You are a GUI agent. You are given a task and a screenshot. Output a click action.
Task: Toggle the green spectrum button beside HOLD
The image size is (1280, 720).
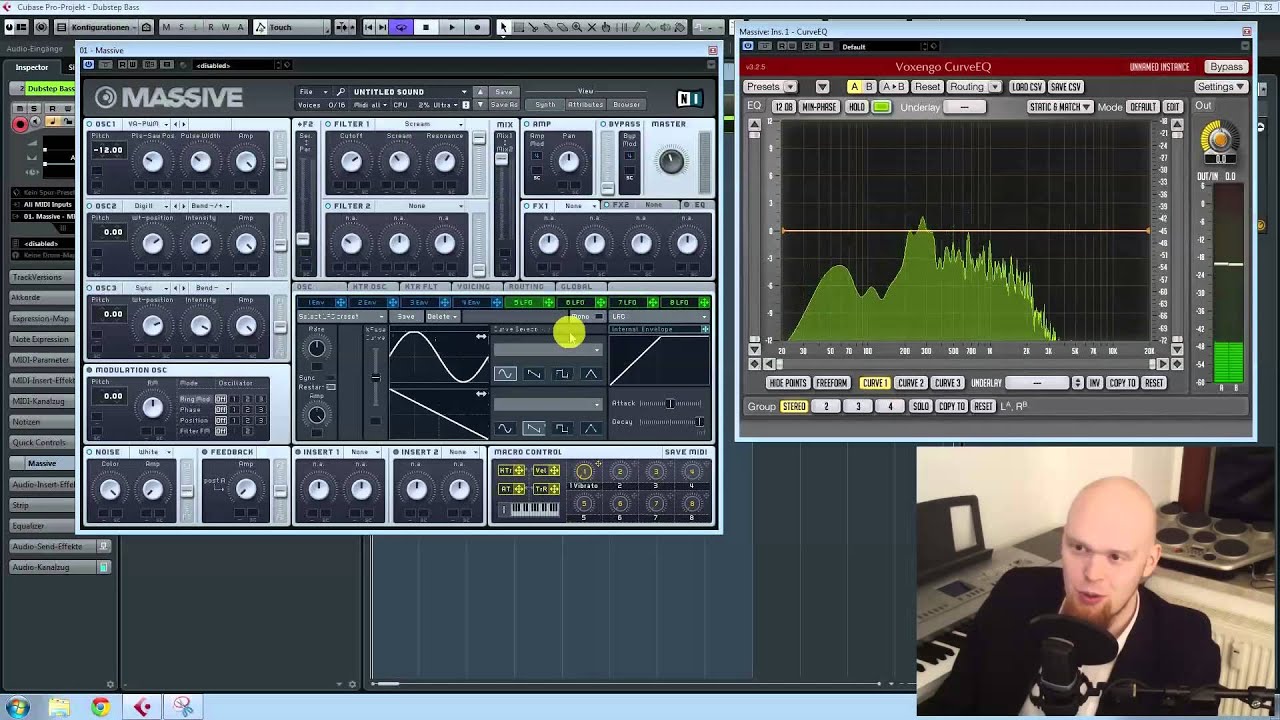tap(881, 107)
